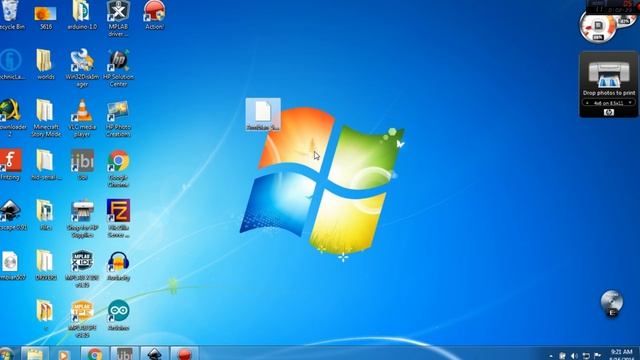This screenshot has height=360, width=640.
Task: Switch to ijbi app on the taskbar
Action: point(124,354)
